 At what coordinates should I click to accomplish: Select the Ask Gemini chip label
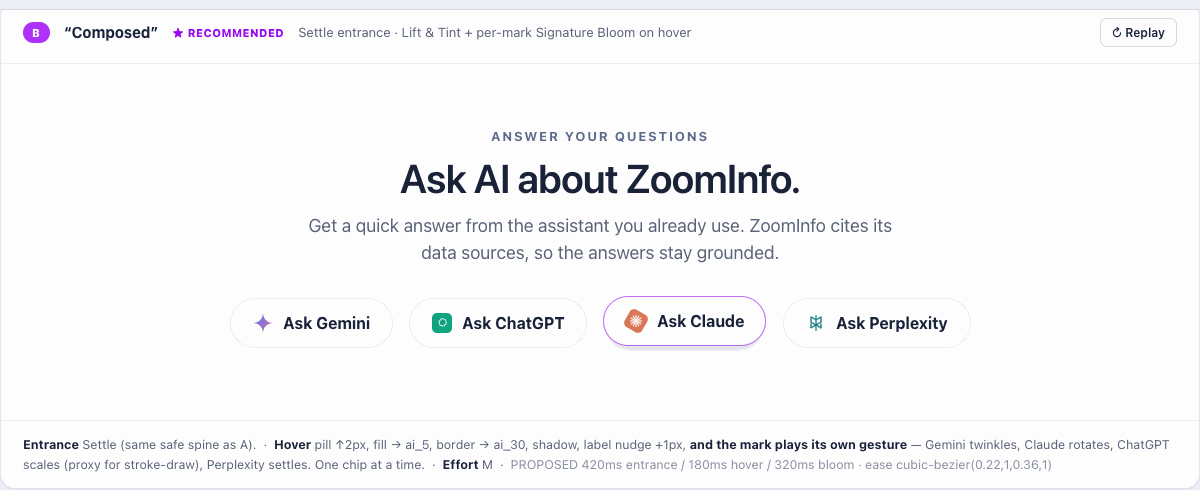point(326,323)
